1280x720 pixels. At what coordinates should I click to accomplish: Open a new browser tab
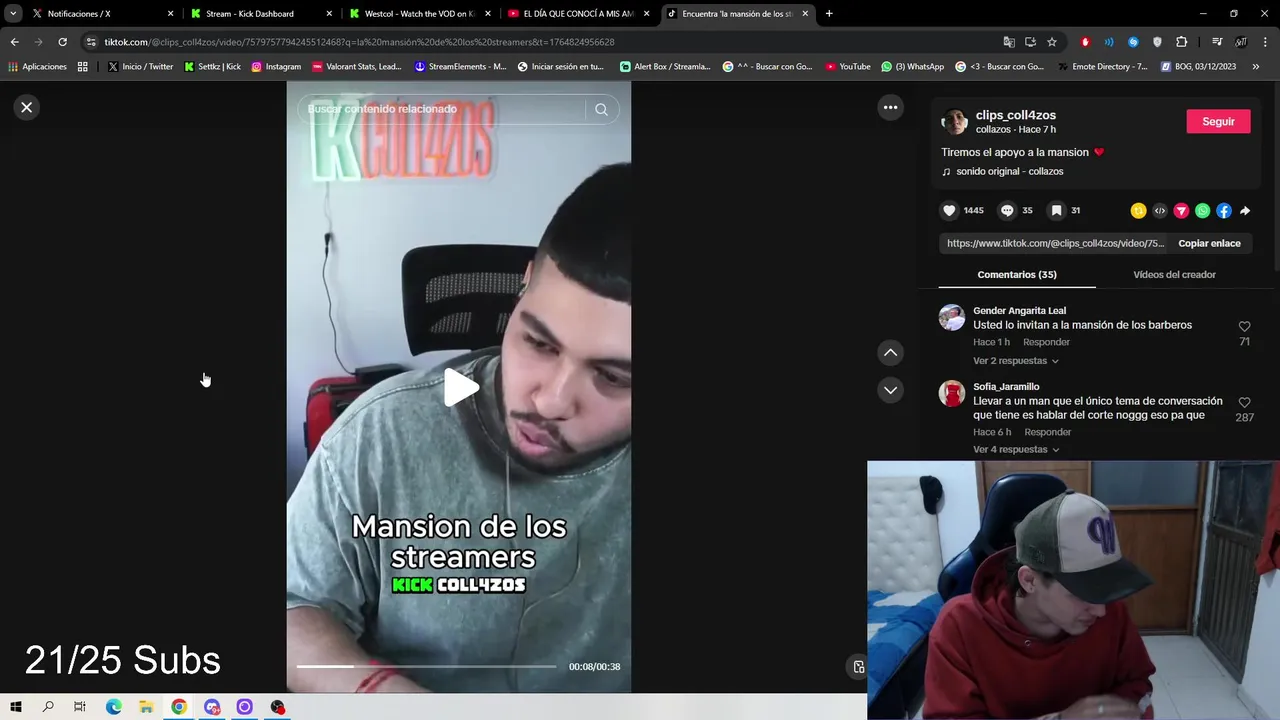pos(829,14)
